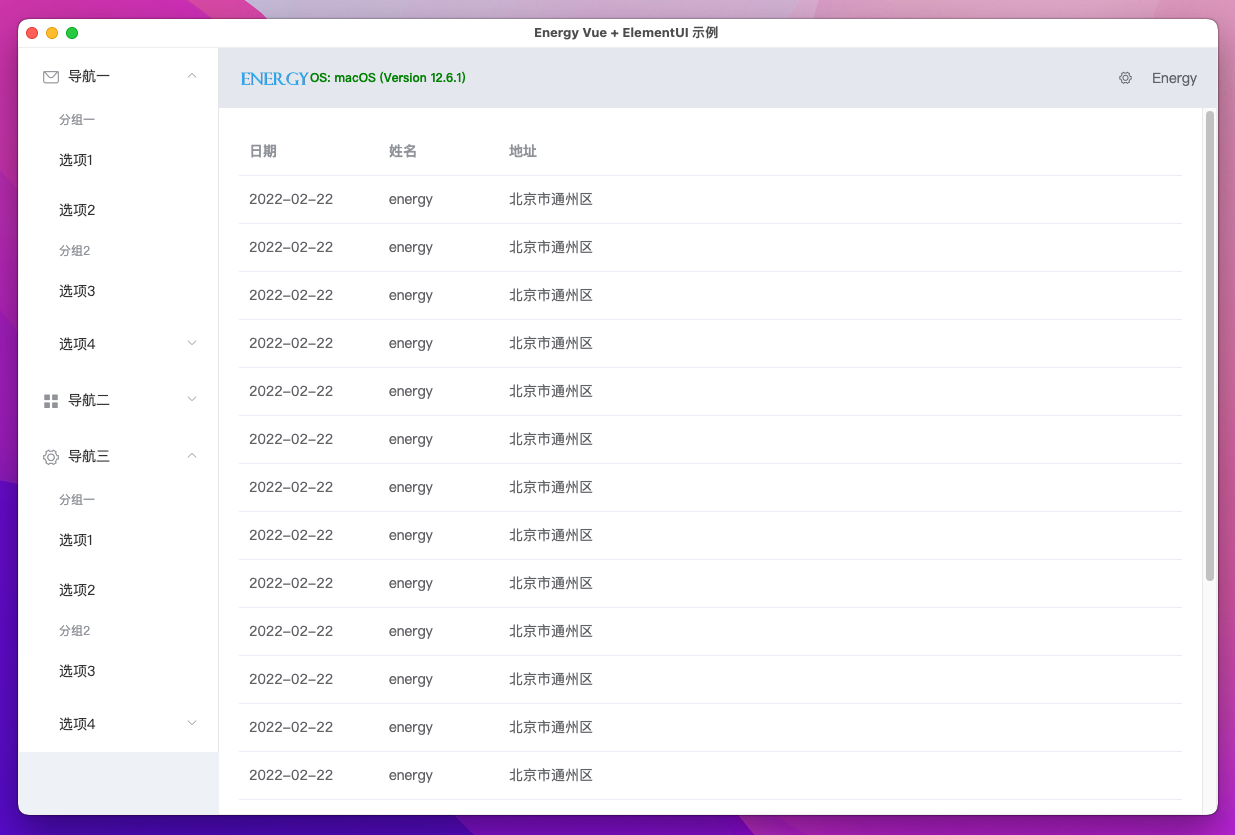Click the date cell in the first table row

coord(291,199)
